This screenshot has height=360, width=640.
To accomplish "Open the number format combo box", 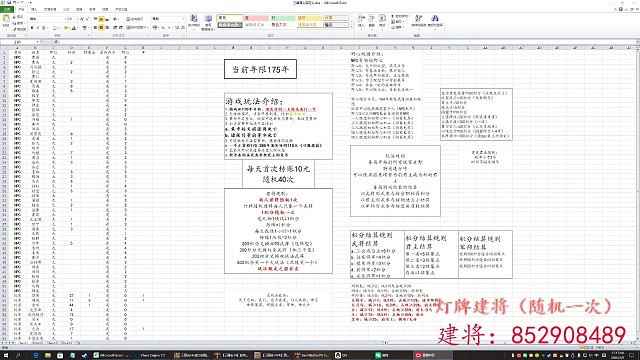I will tap(168, 19).
